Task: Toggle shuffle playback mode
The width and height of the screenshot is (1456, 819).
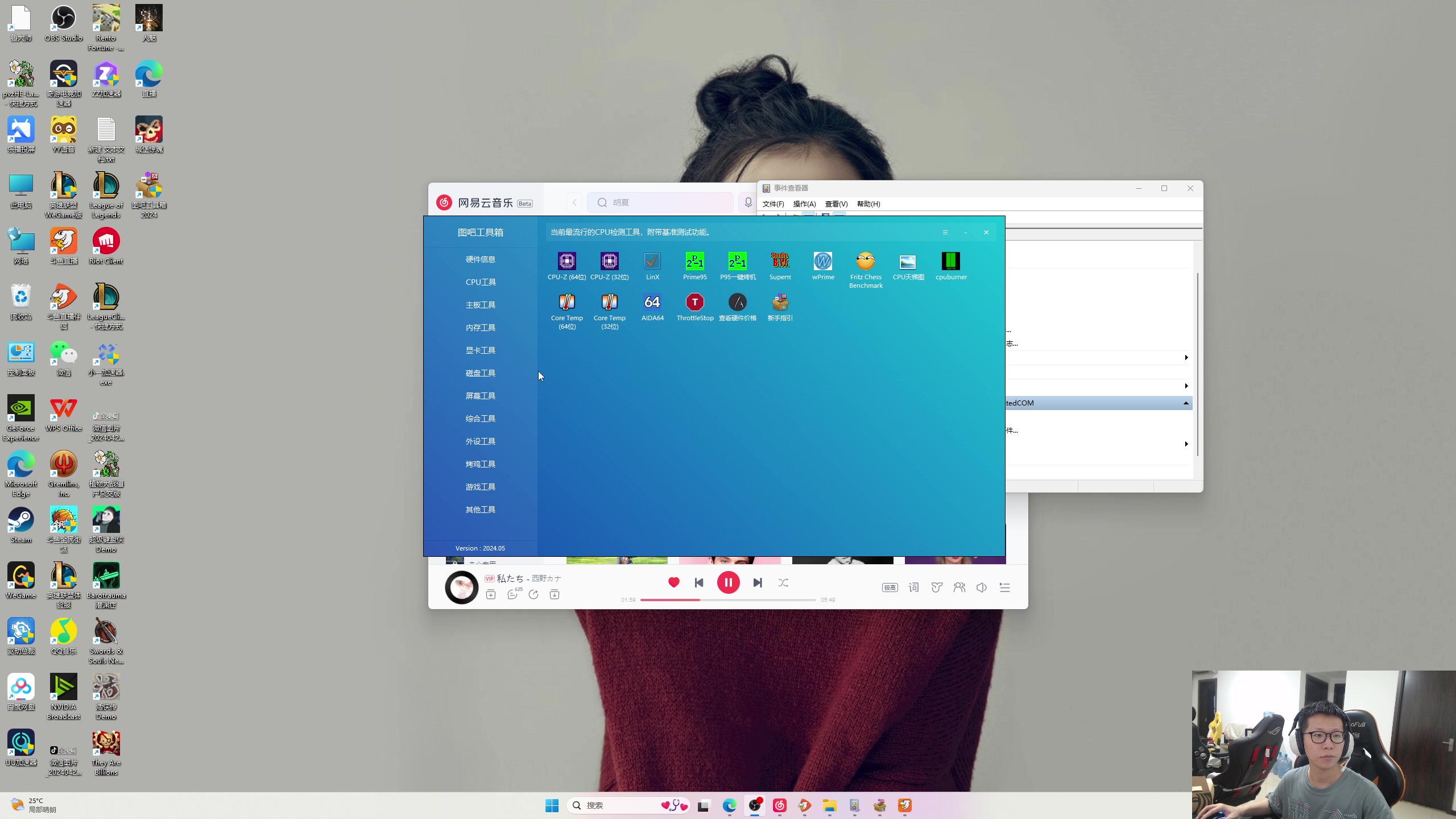Action: (783, 582)
